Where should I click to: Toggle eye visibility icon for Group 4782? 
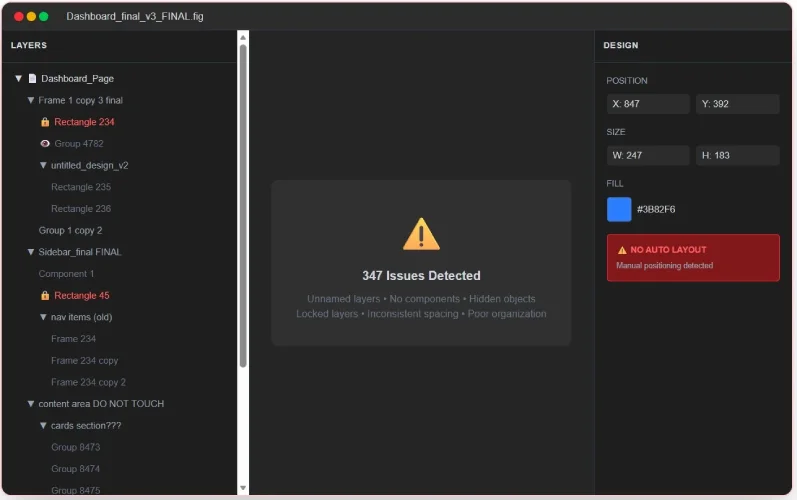45,144
